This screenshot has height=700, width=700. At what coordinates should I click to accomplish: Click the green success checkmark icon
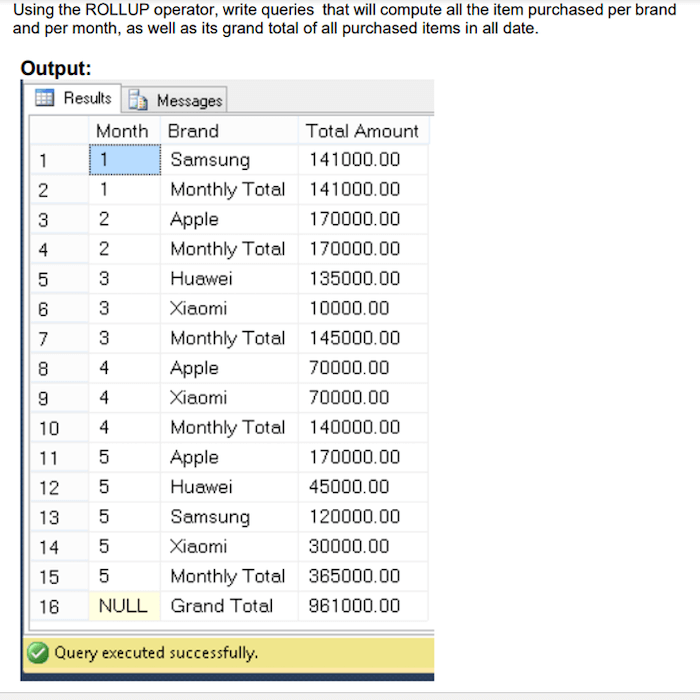pyautogui.click(x=38, y=653)
